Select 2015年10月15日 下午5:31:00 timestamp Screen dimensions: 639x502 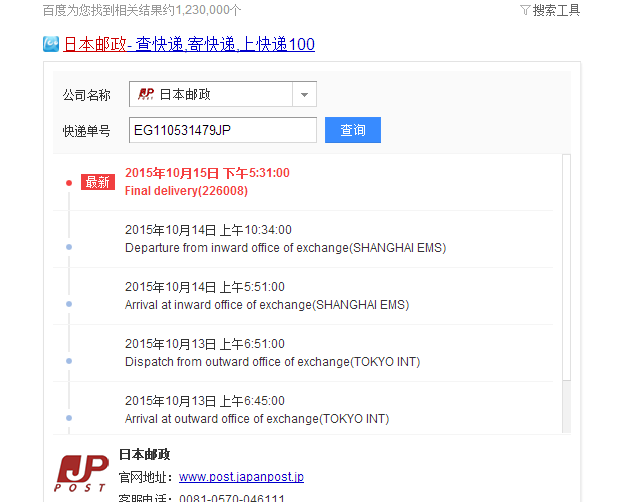click(x=207, y=173)
